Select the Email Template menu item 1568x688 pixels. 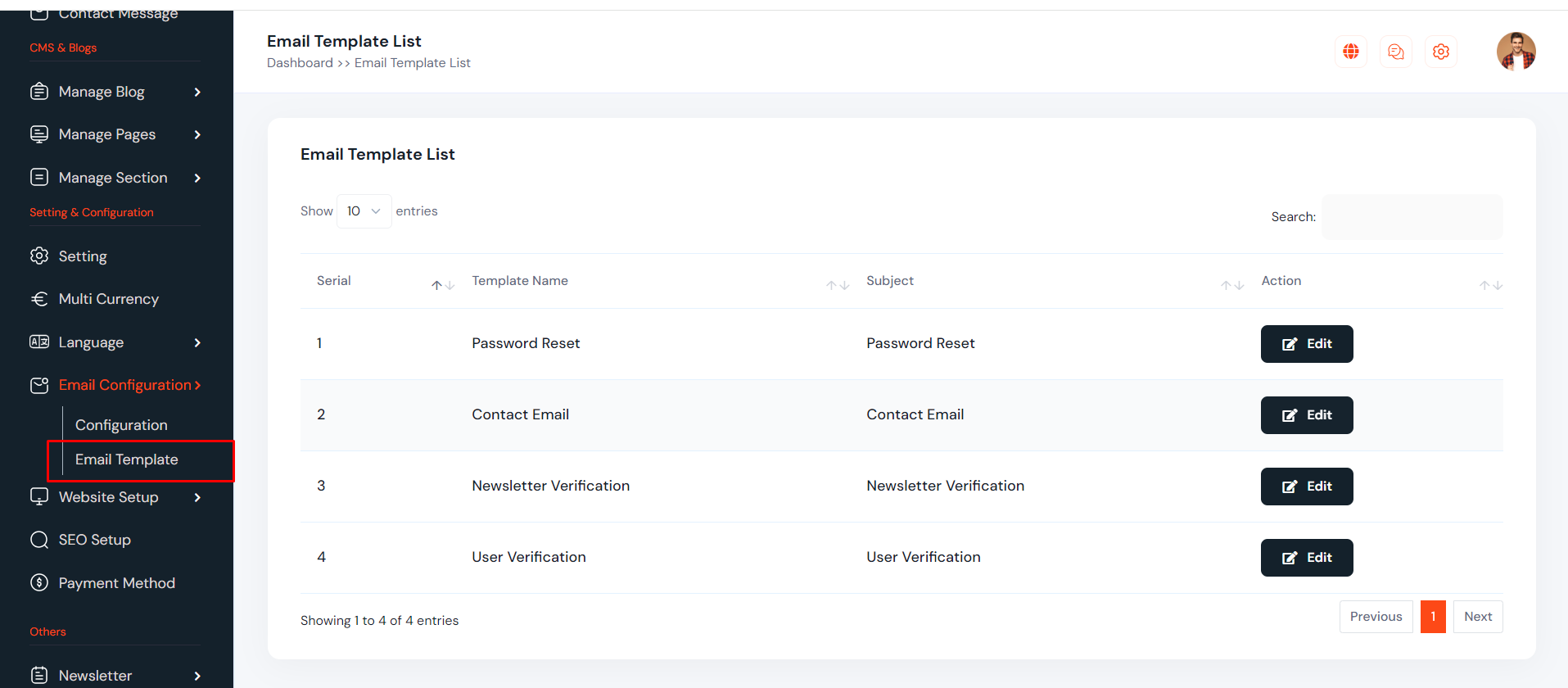127,459
